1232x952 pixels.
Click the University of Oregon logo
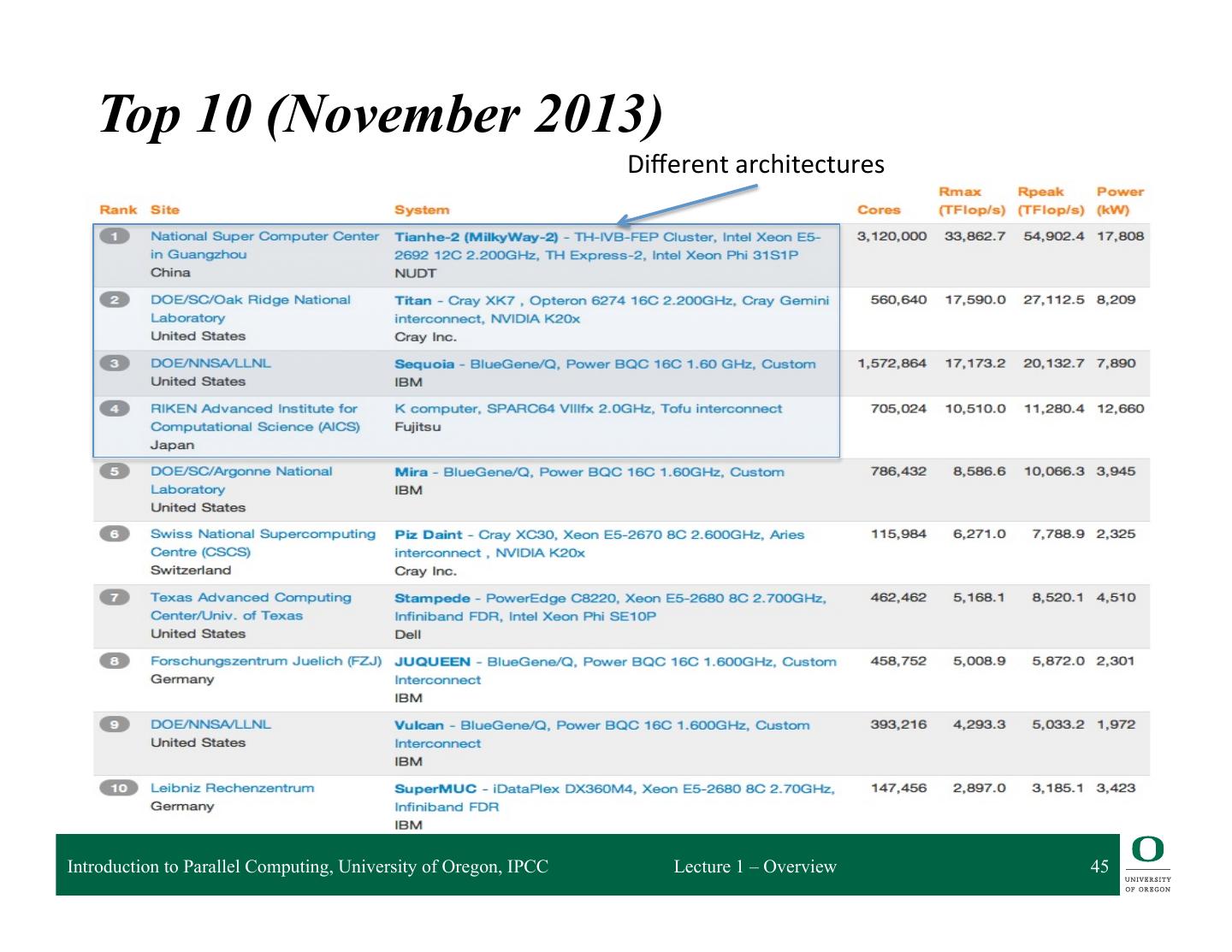point(1147,865)
